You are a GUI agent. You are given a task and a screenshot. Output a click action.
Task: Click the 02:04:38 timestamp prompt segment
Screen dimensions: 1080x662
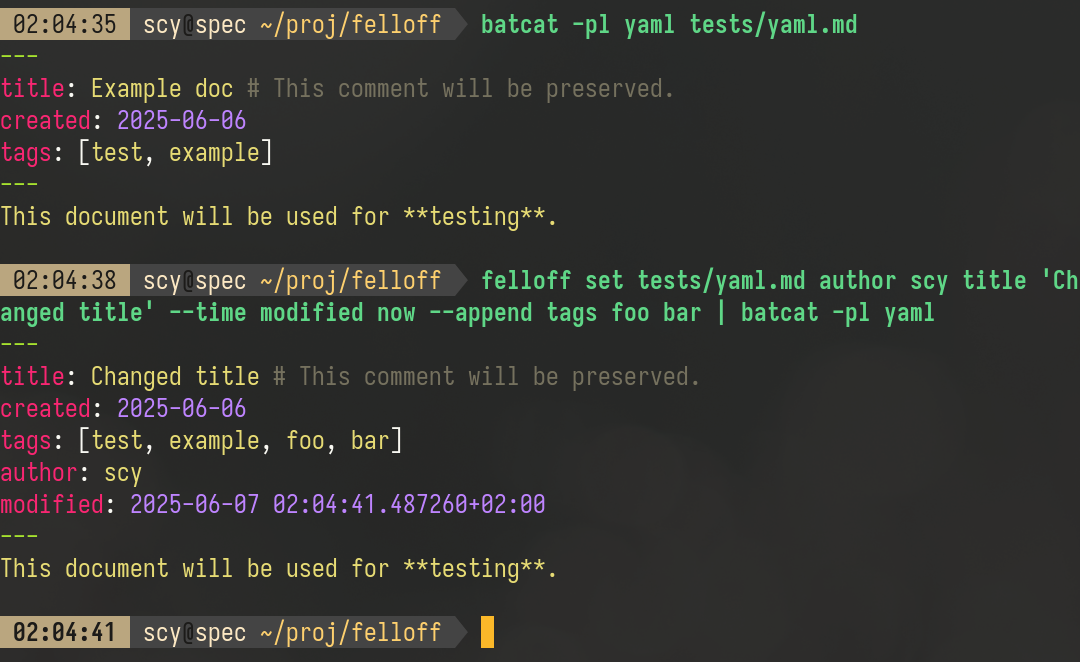[65, 281]
